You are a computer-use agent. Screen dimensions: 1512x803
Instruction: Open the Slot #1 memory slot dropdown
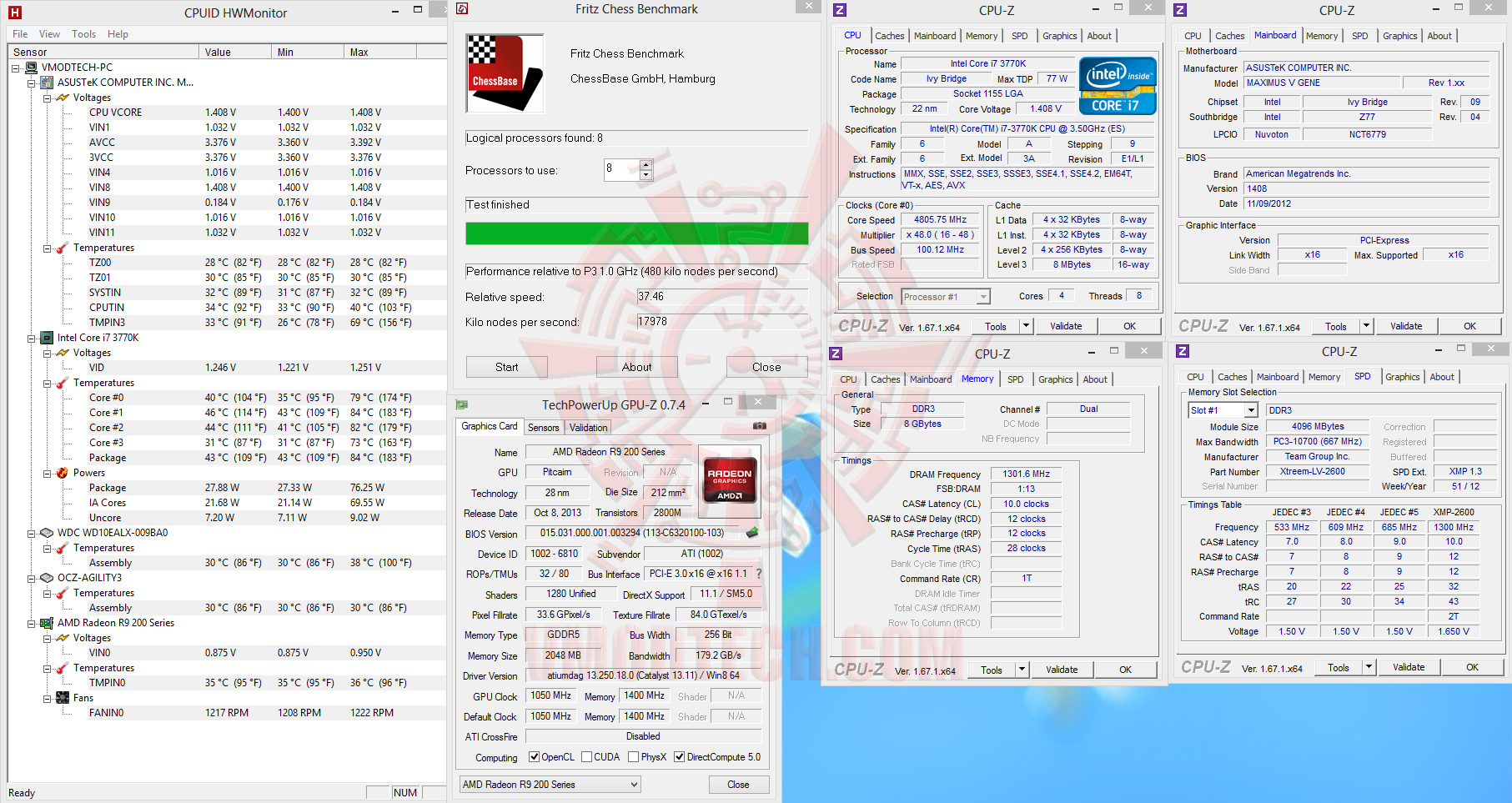click(1251, 410)
